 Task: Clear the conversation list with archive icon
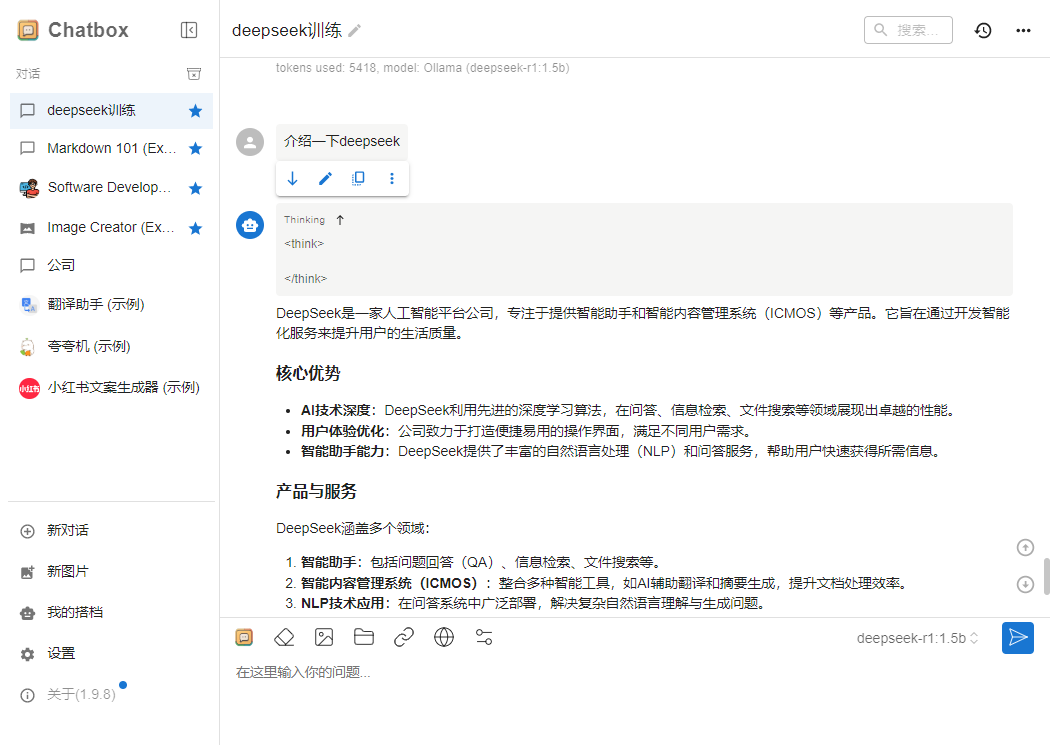[x=194, y=74]
